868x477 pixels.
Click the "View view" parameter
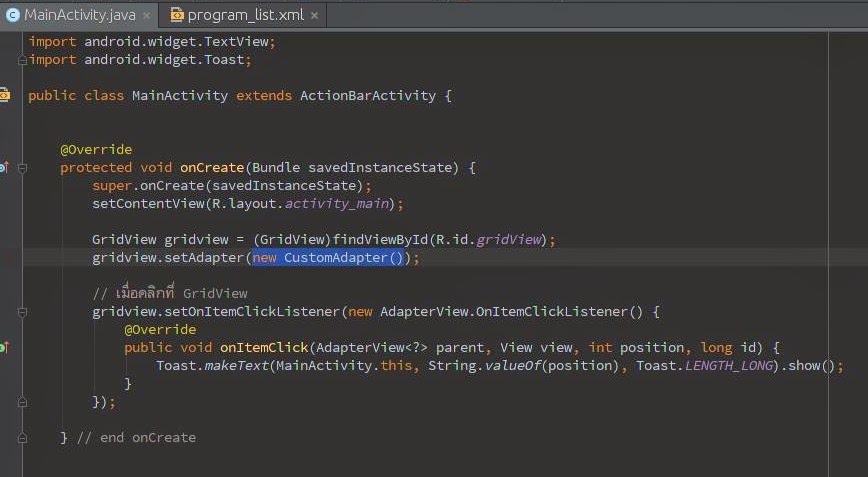tap(536, 348)
